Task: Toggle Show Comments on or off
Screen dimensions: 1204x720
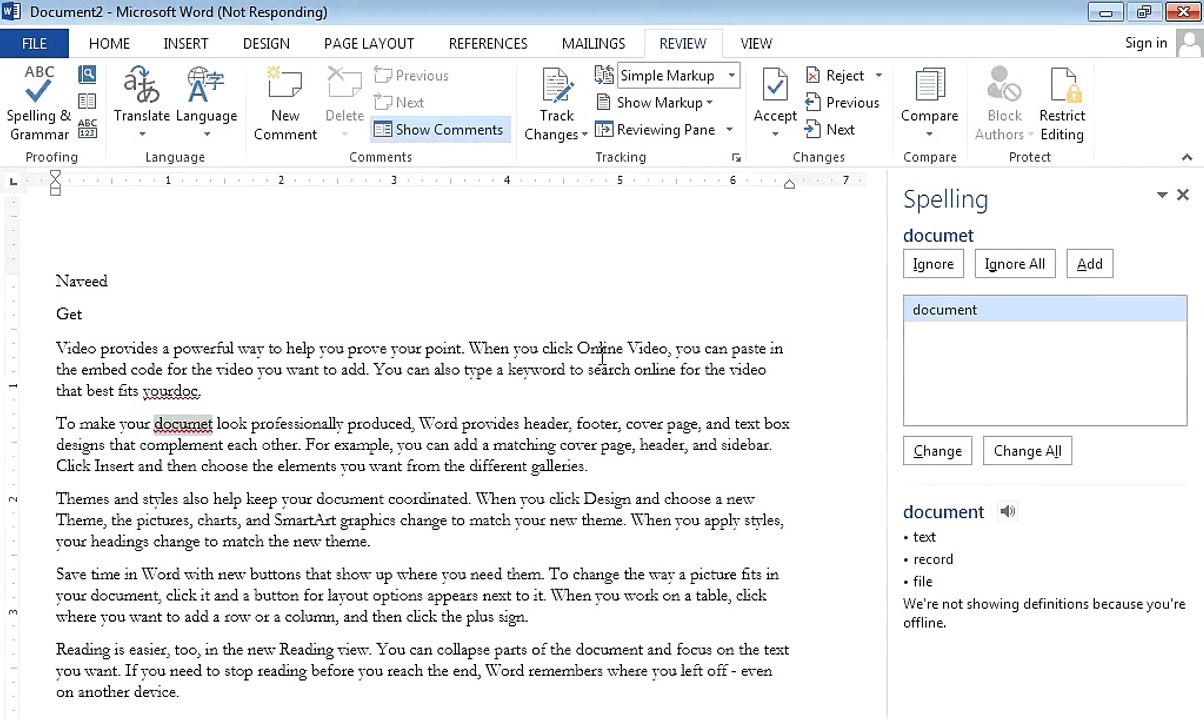Action: coord(439,130)
